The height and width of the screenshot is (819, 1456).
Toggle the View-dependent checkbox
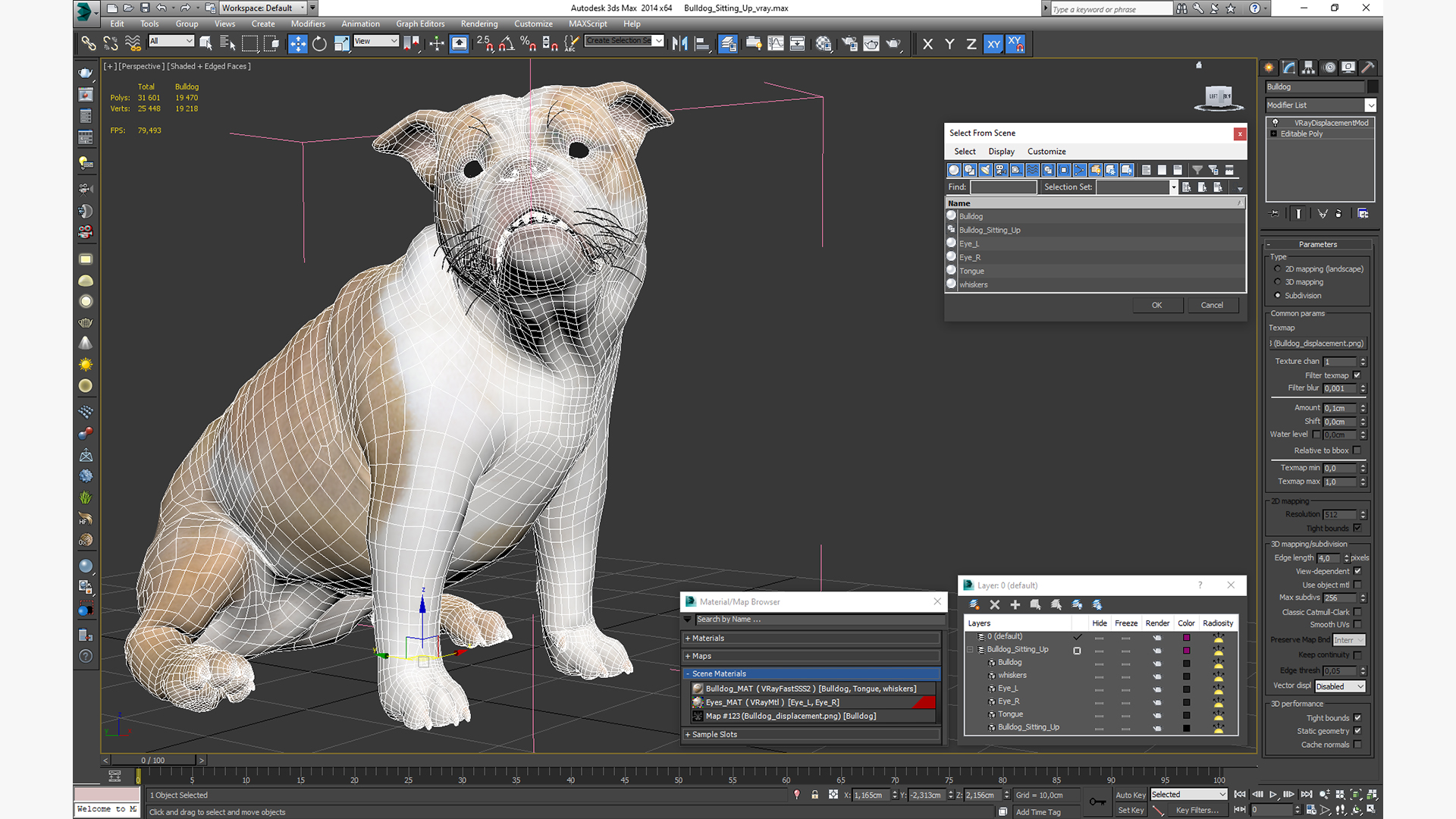[x=1357, y=571]
